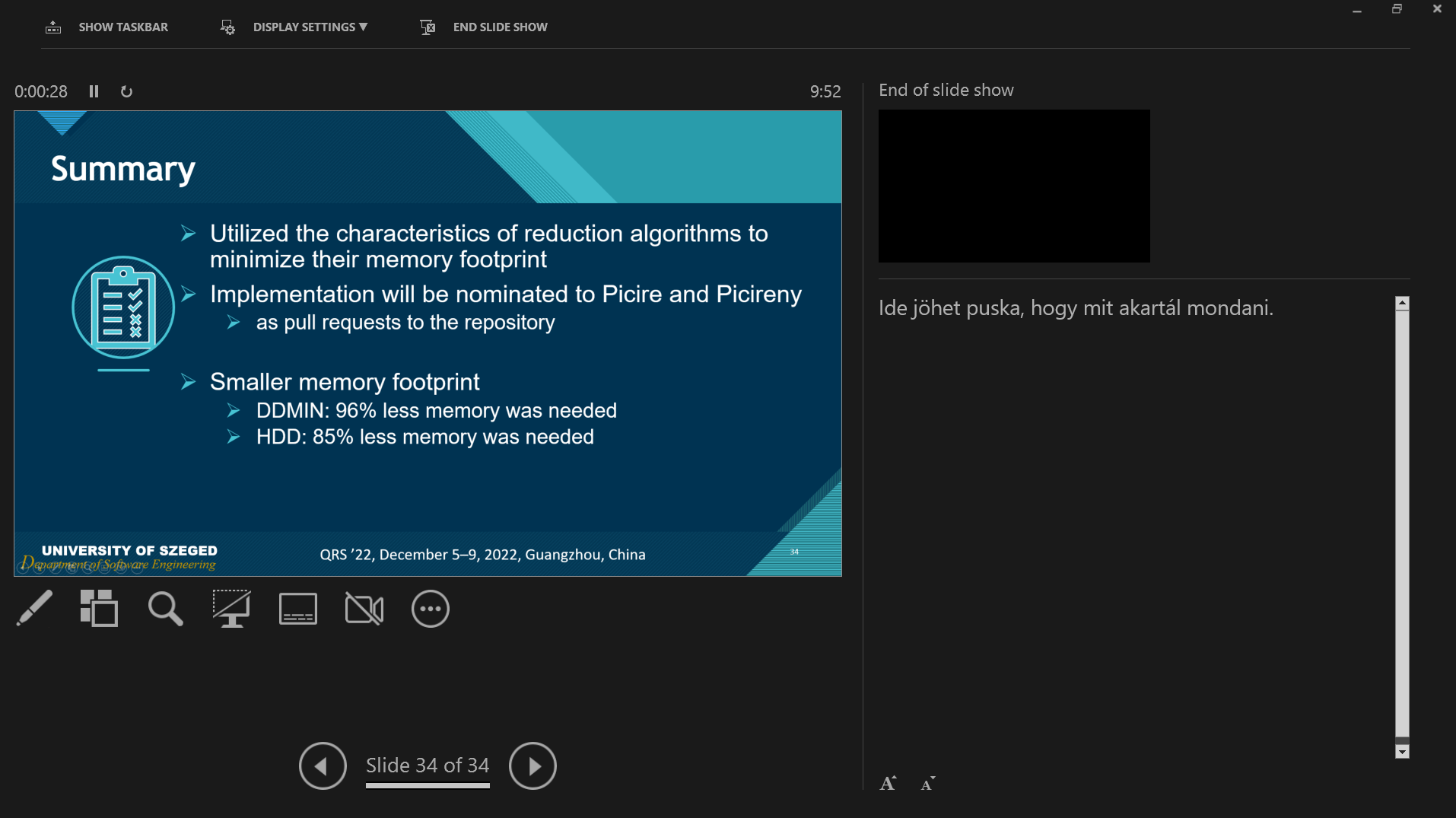This screenshot has height=818, width=1456.
Task: Advance to the next slide
Action: pyautogui.click(x=532, y=765)
